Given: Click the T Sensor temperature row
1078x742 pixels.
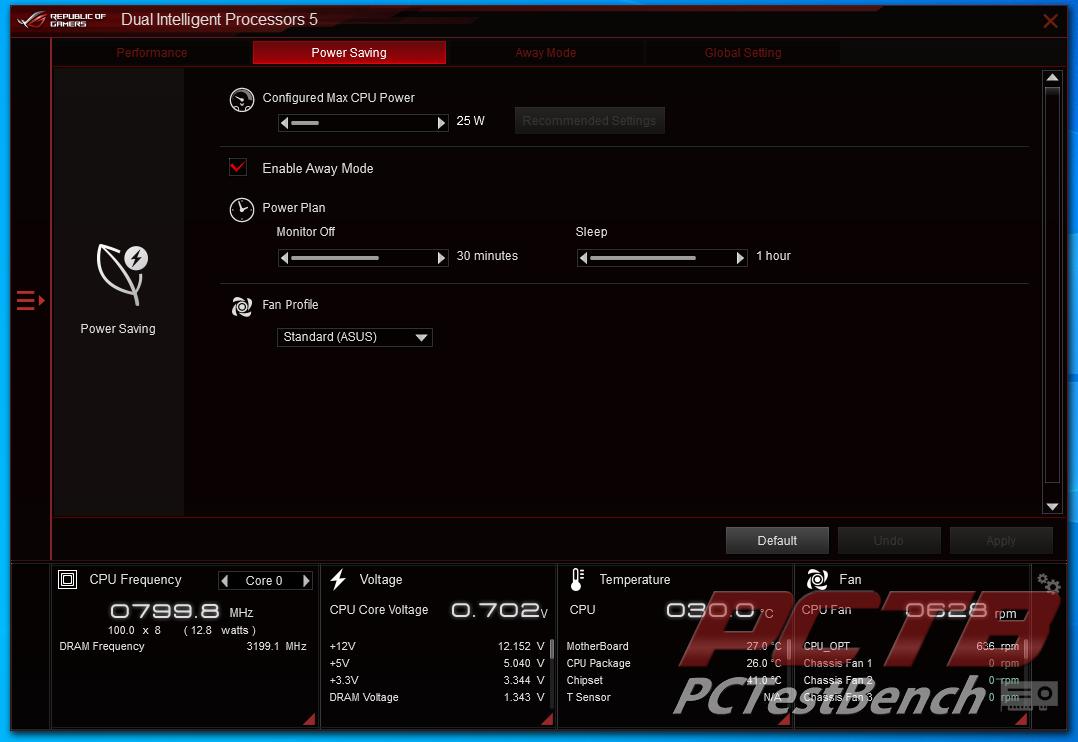Looking at the screenshot, I should pos(674,697).
